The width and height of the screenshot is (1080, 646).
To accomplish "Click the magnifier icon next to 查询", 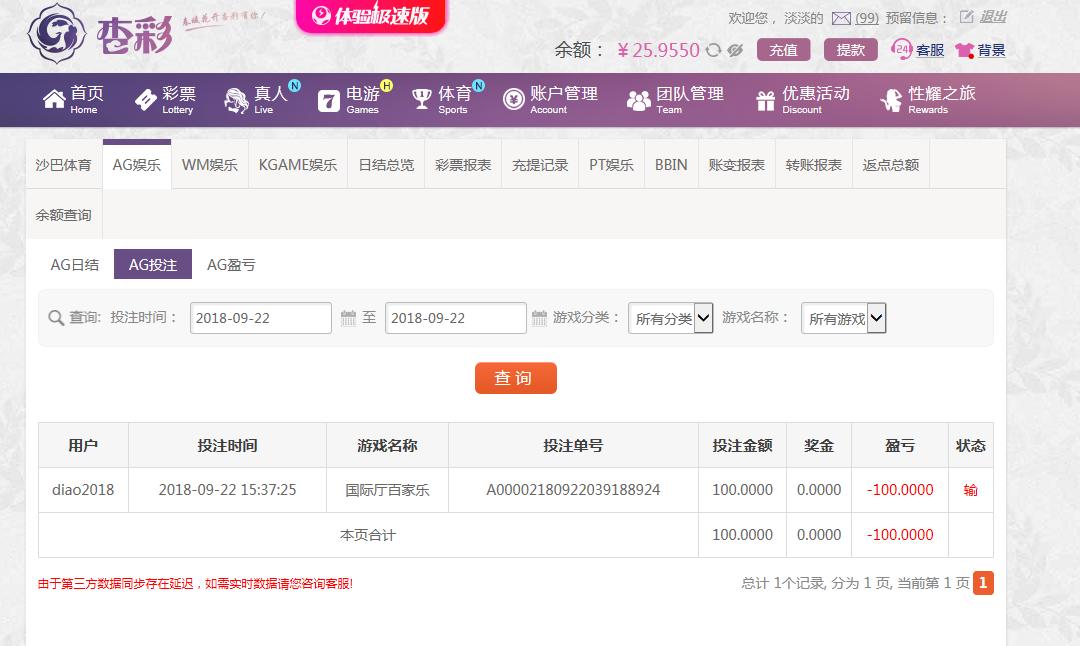I will click(57, 318).
